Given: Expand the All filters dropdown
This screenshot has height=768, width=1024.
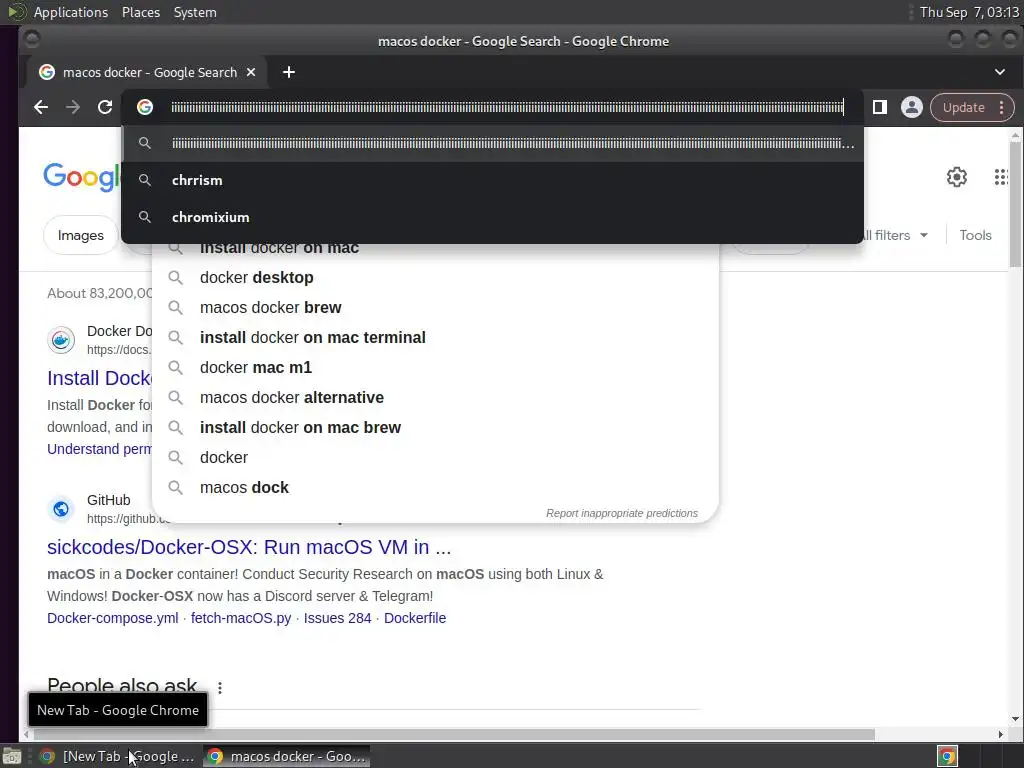Looking at the screenshot, I should click(895, 235).
